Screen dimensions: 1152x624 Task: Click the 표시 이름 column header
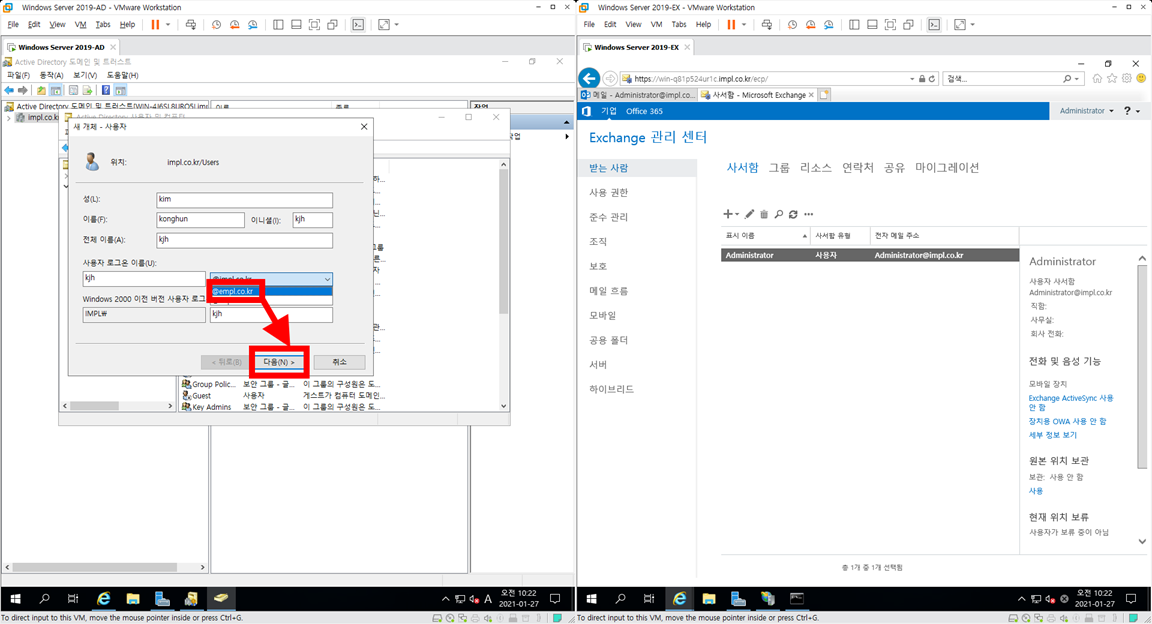pyautogui.click(x=764, y=236)
